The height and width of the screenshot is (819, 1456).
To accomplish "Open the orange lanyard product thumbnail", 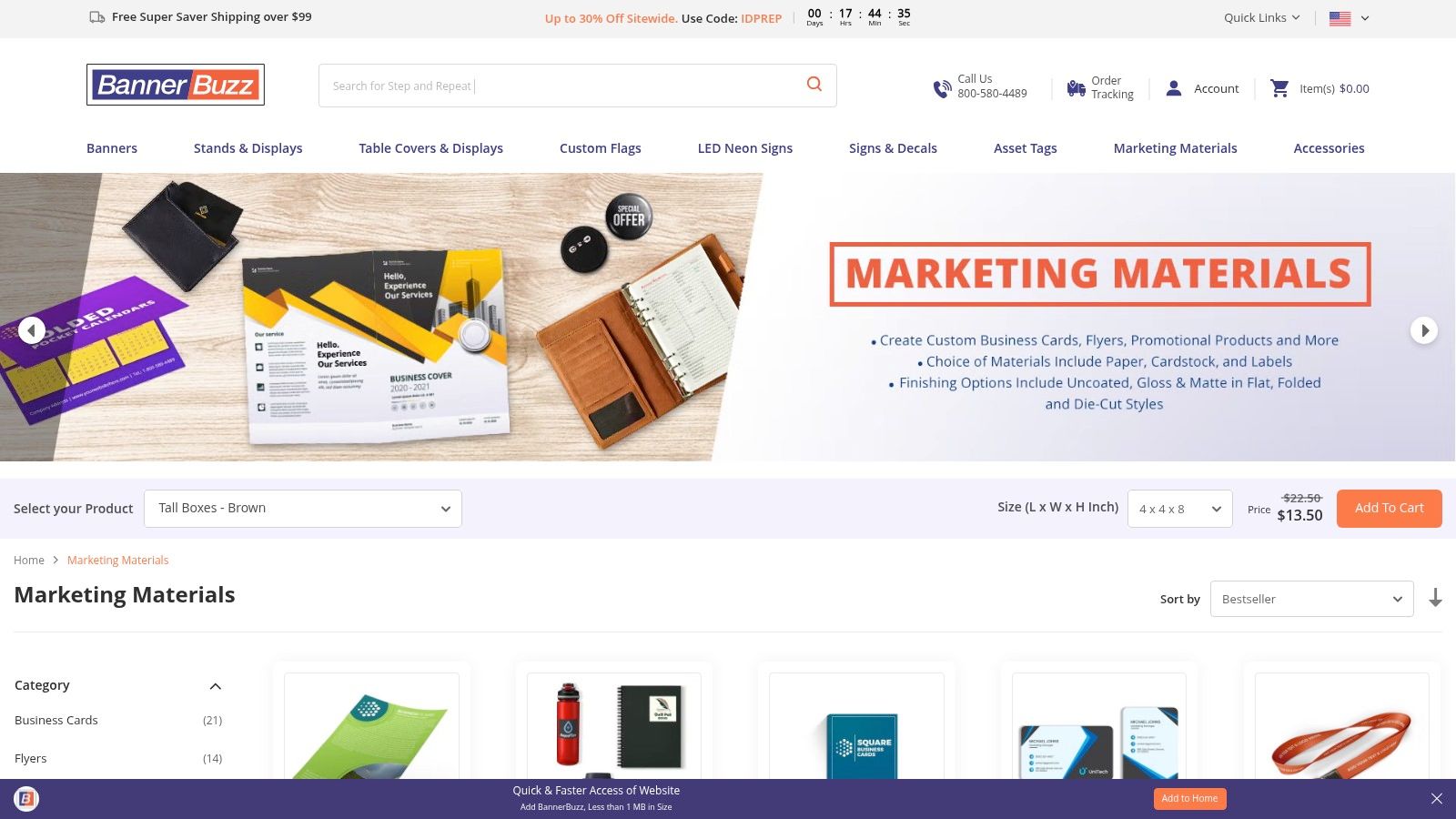I will (x=1342, y=726).
